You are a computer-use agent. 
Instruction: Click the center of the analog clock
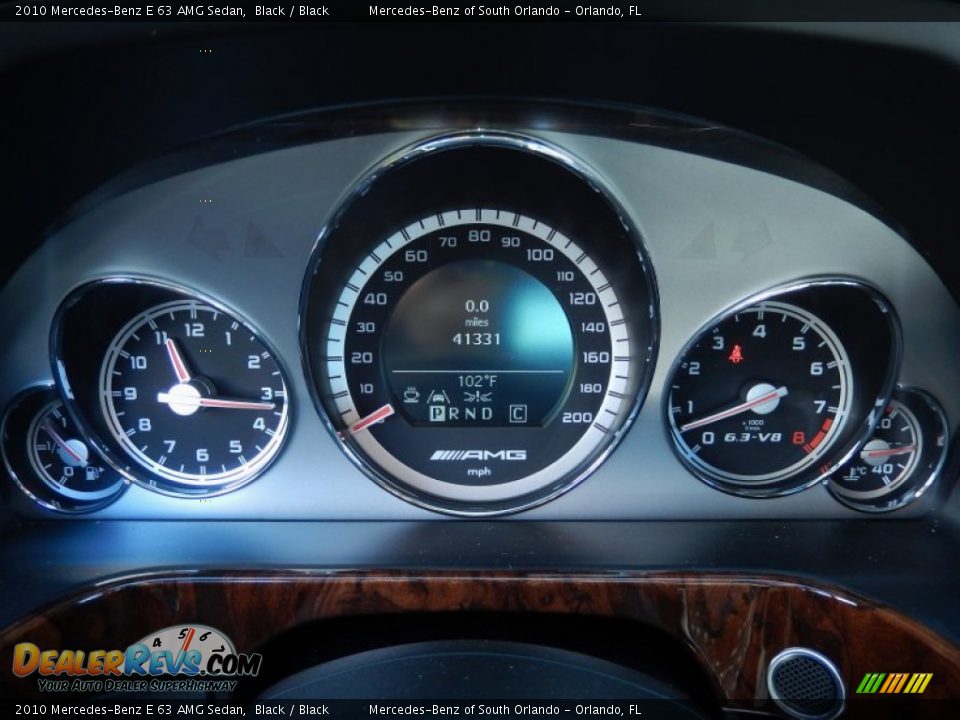184,398
